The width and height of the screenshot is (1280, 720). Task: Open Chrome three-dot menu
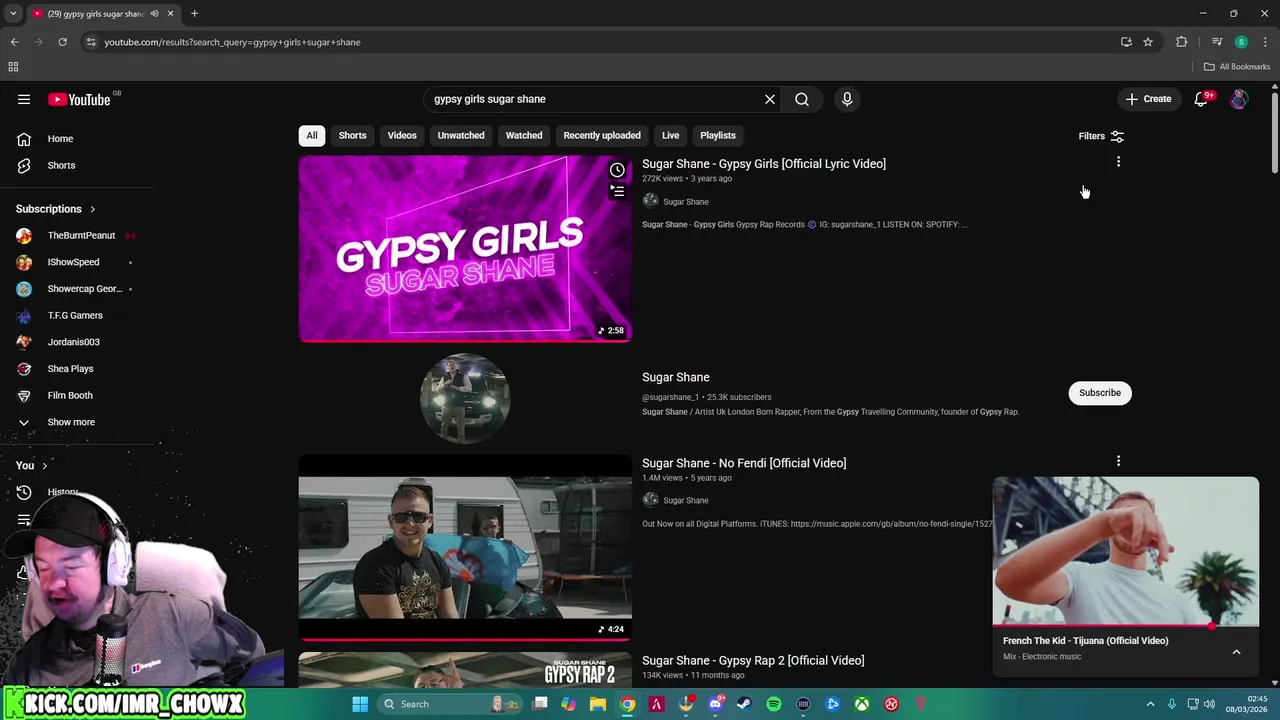click(x=1265, y=42)
